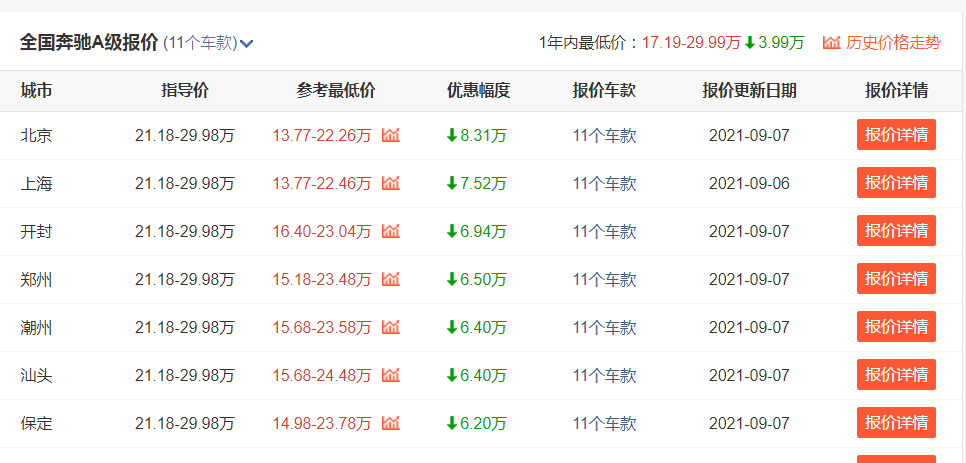Select the lowest price 13.77-22.26万

click(x=322, y=135)
